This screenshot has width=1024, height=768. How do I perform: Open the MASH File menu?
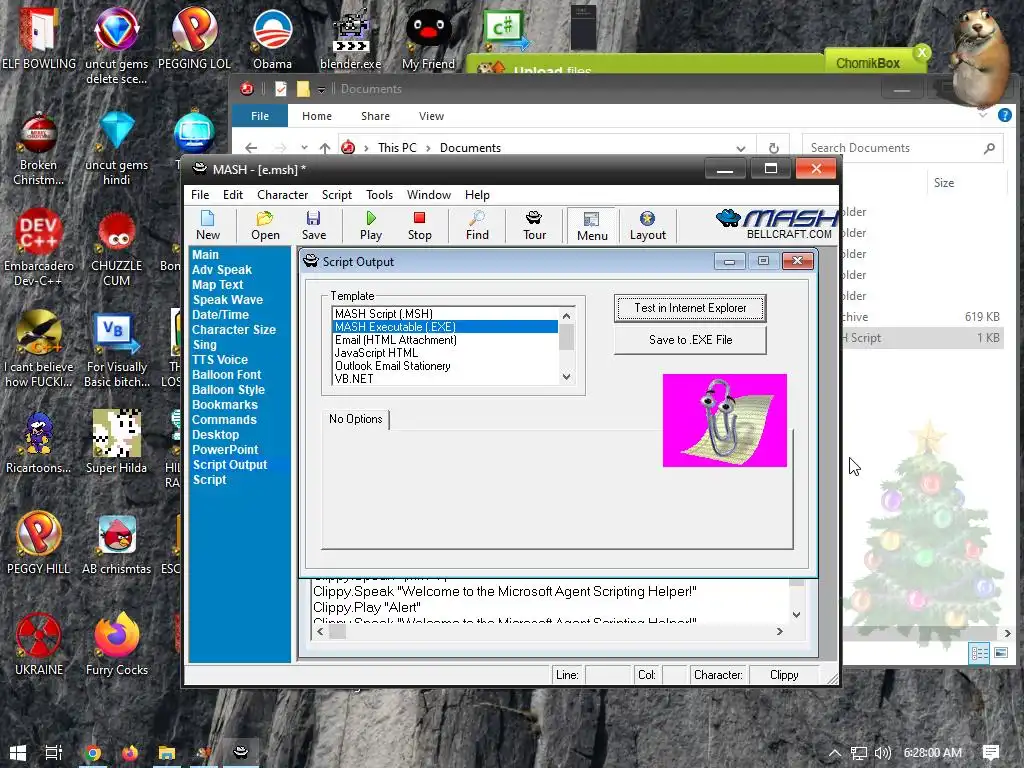pyautogui.click(x=200, y=195)
